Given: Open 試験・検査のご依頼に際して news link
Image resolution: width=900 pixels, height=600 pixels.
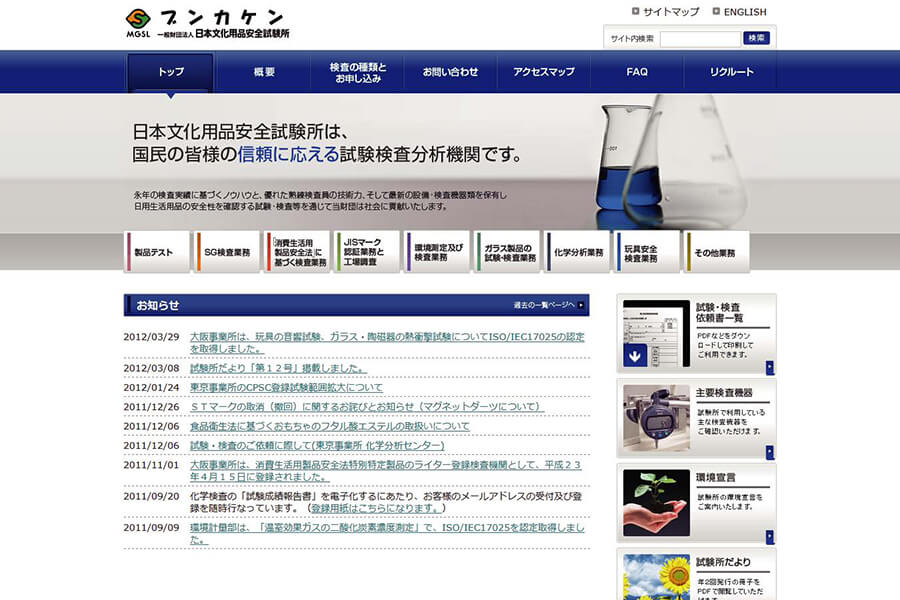Looking at the screenshot, I should click(317, 446).
